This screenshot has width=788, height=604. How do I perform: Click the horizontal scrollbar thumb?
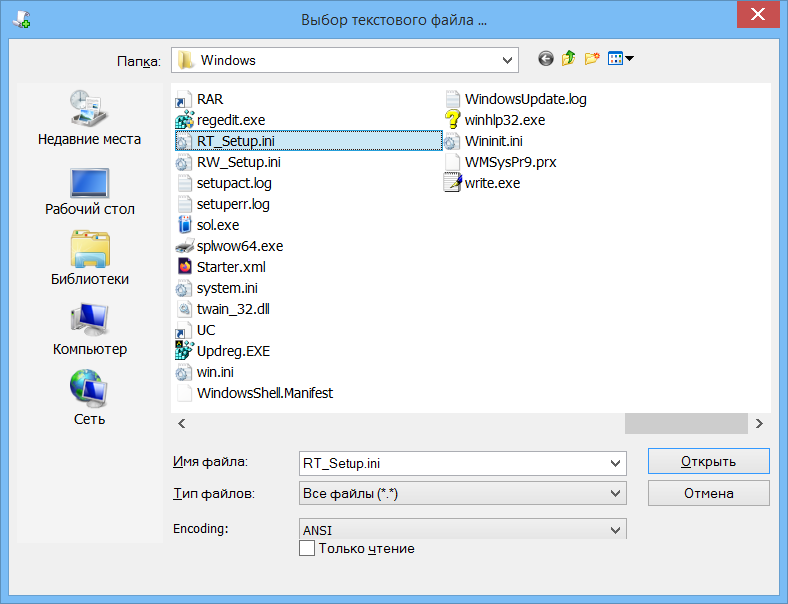point(686,424)
